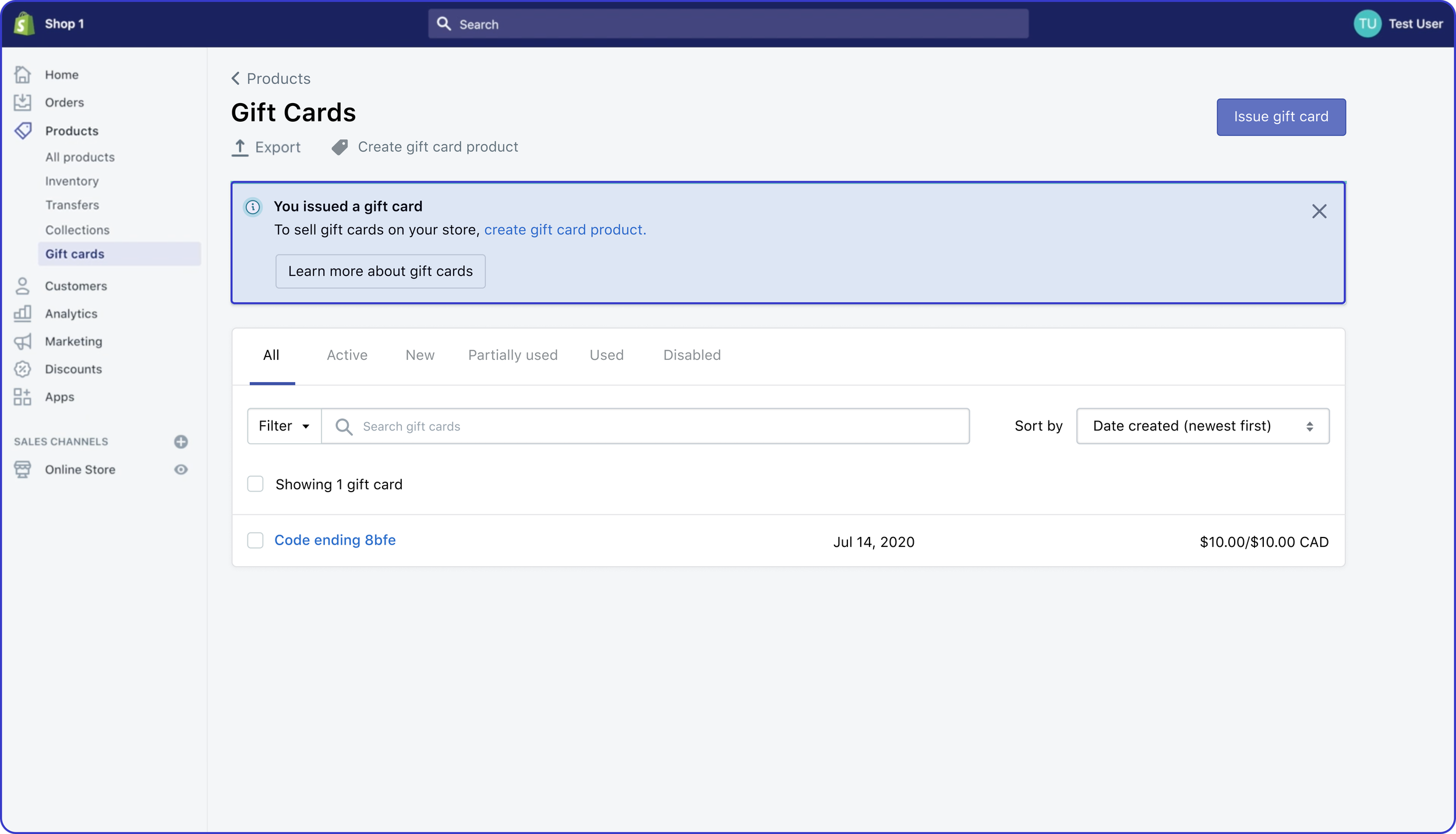This screenshot has width=1456, height=834.
Task: Open Home via house icon
Action: point(23,75)
